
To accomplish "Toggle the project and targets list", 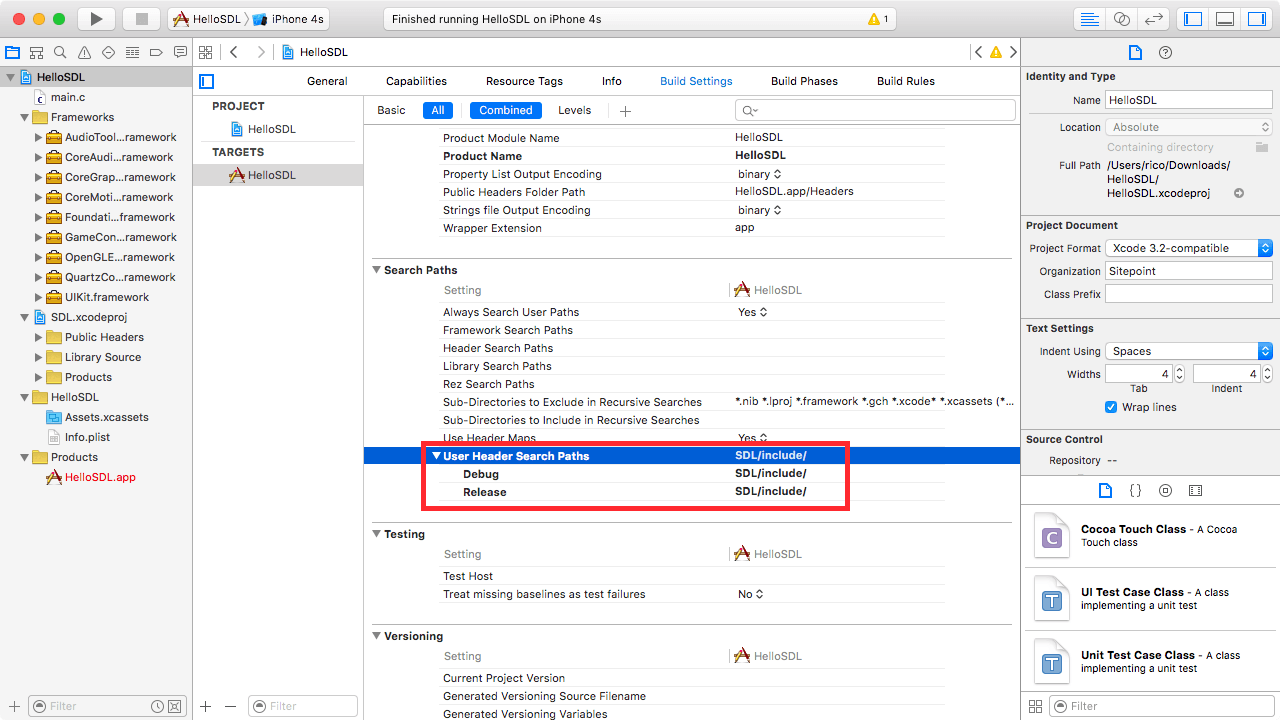I will (207, 81).
